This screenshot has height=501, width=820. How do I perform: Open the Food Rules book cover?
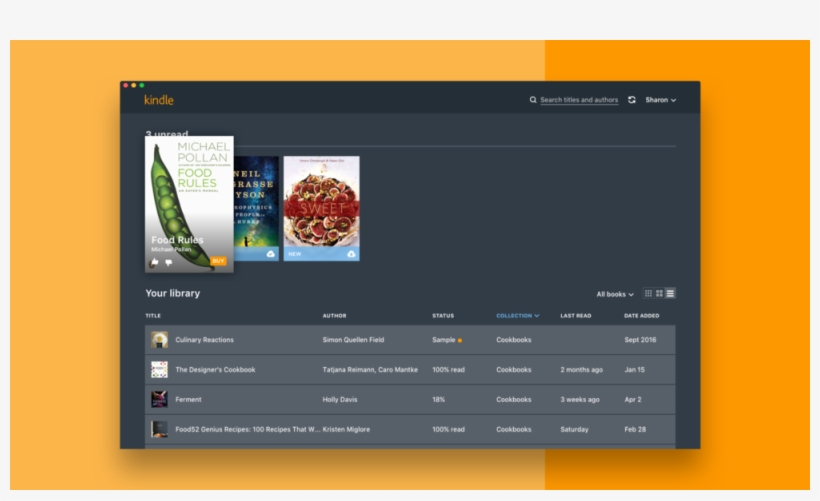coord(189,204)
